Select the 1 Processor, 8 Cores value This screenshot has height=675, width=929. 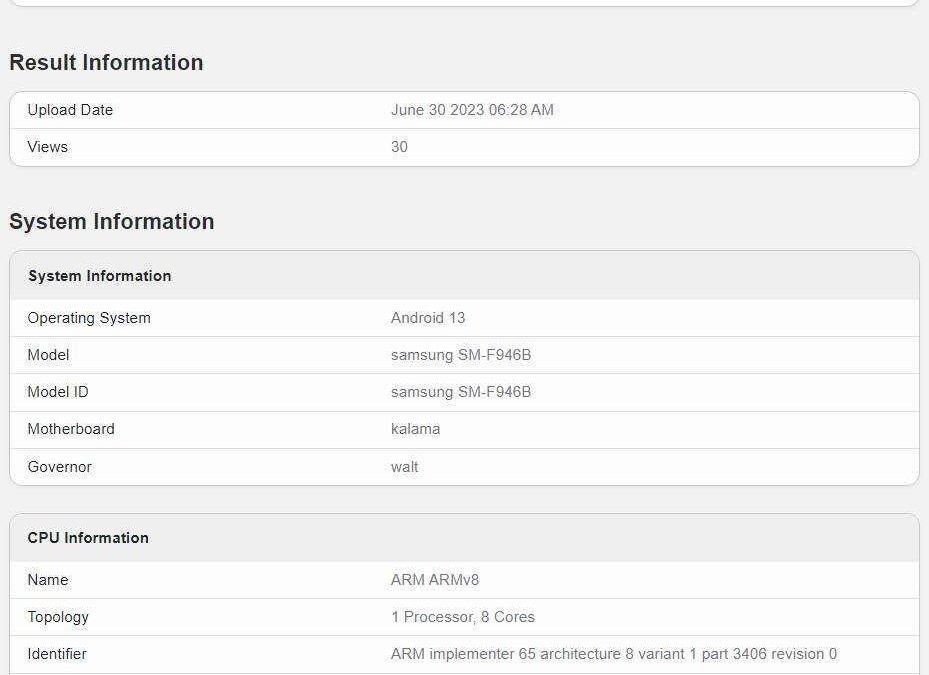click(x=463, y=617)
